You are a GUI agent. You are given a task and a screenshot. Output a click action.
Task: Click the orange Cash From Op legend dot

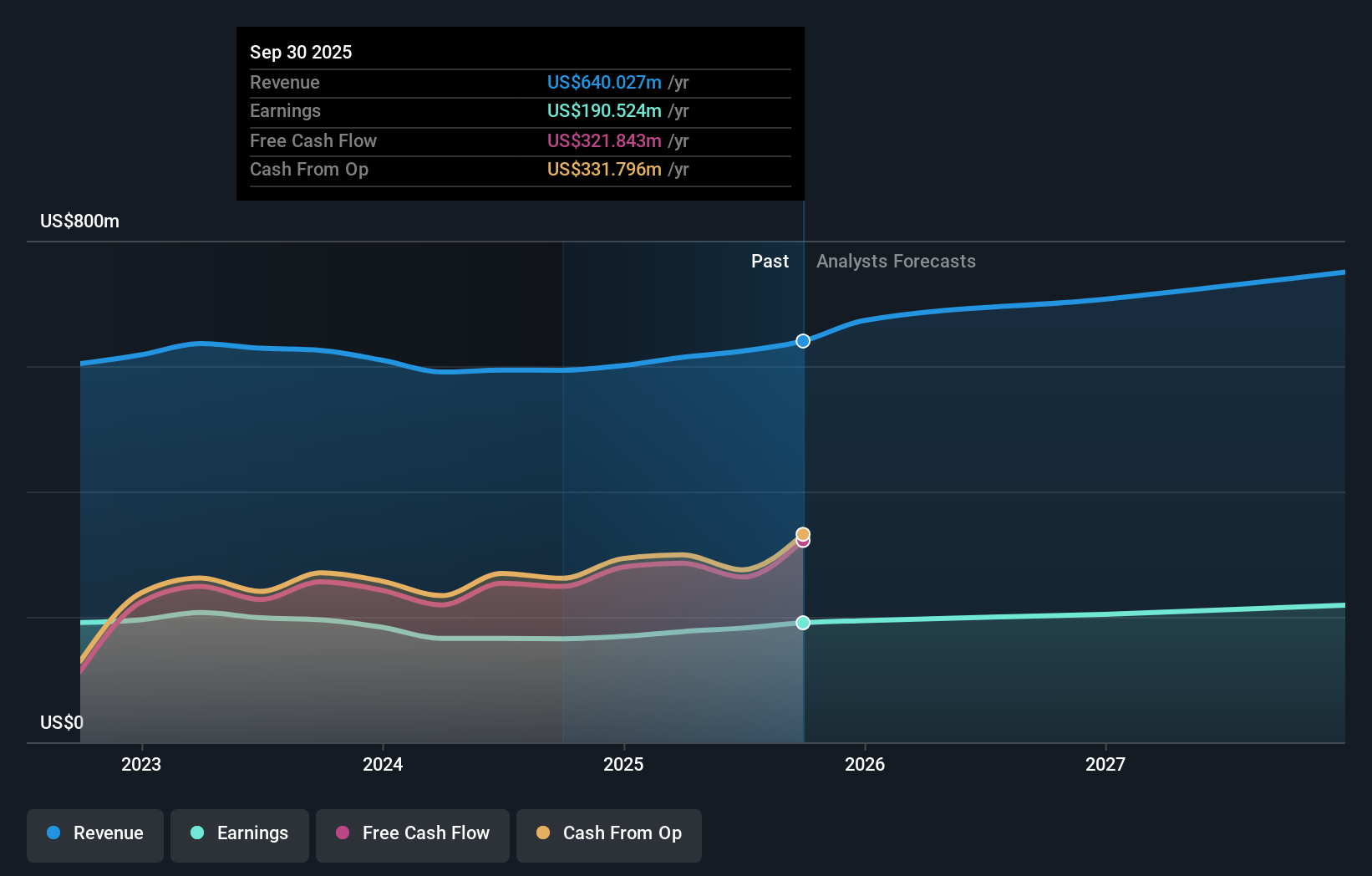[x=544, y=833]
